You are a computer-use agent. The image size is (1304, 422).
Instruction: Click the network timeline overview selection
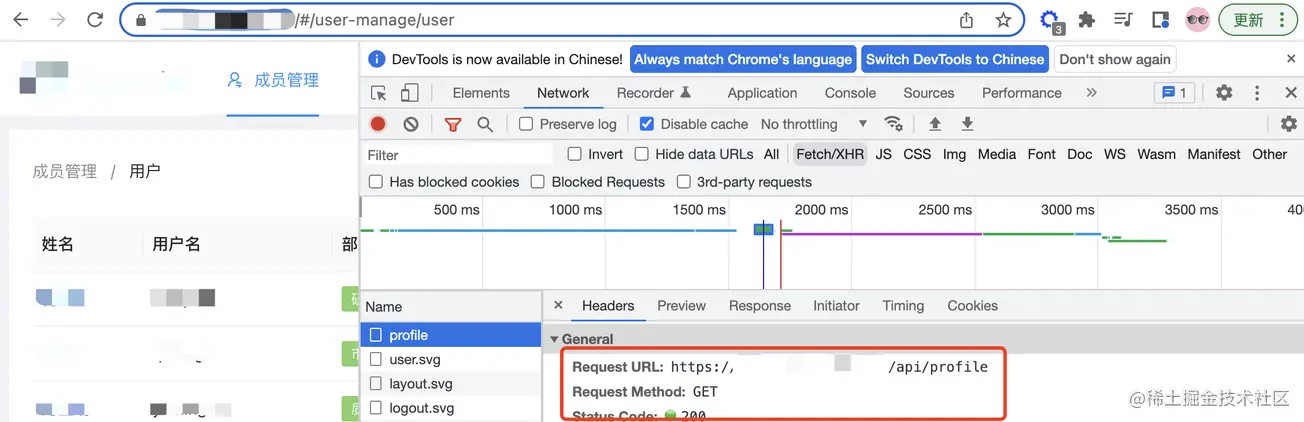pyautogui.click(x=763, y=230)
